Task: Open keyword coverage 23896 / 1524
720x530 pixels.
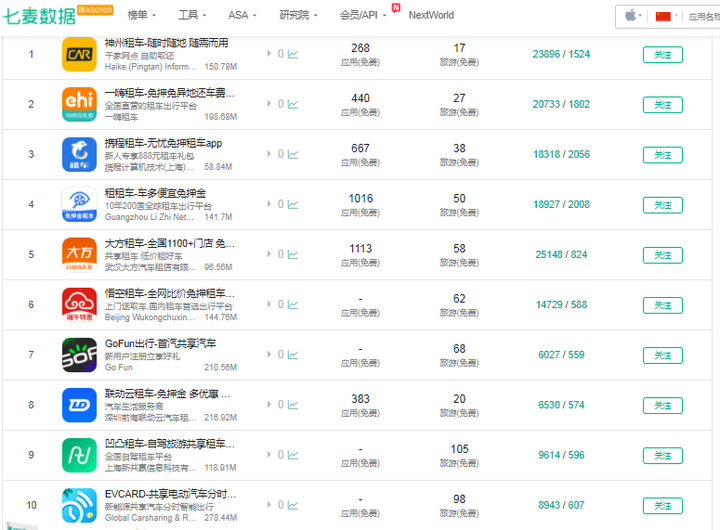Action: pos(561,54)
